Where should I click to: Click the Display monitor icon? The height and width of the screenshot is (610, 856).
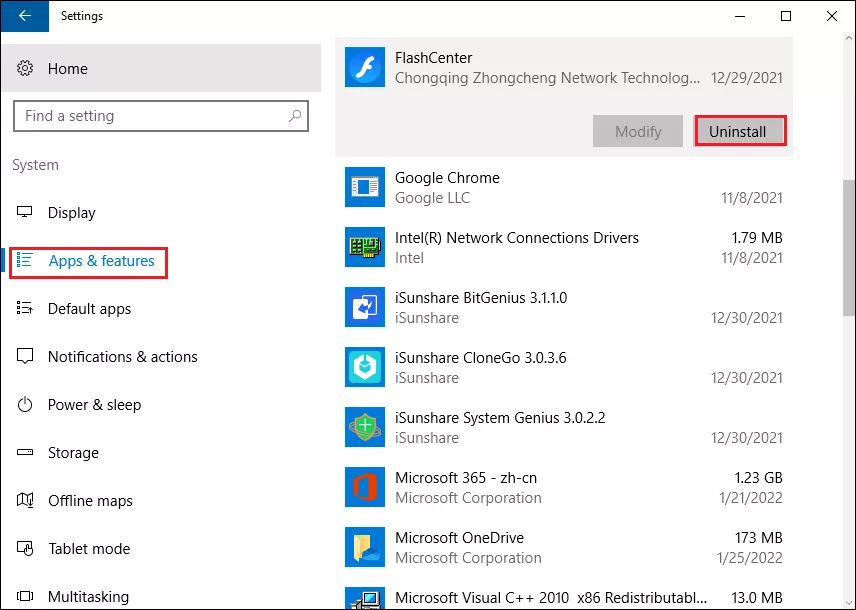point(25,212)
